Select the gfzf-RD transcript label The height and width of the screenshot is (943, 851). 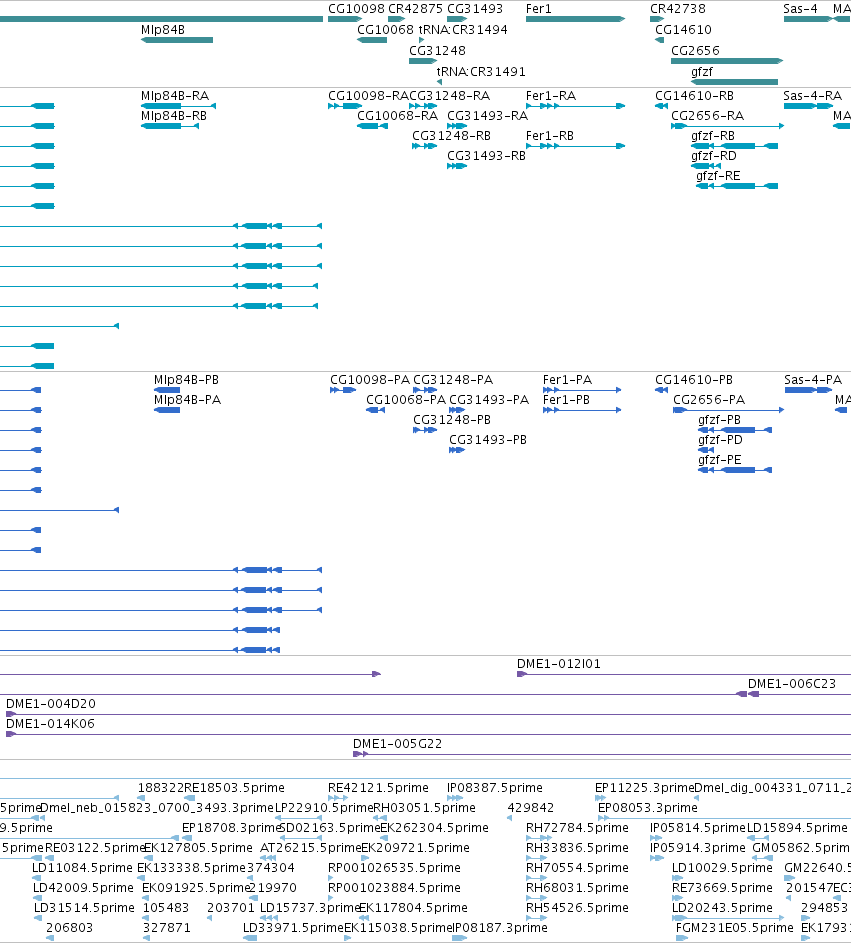coord(714,156)
